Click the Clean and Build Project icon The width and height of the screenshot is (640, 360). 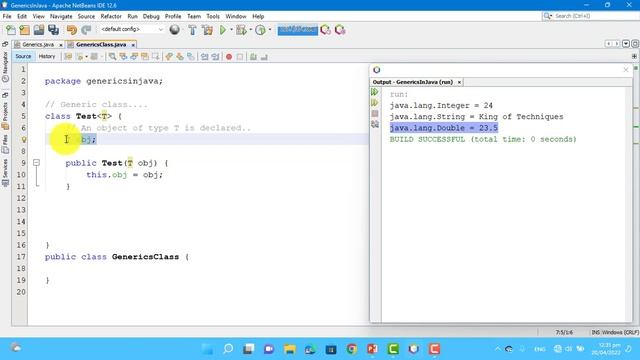207,30
